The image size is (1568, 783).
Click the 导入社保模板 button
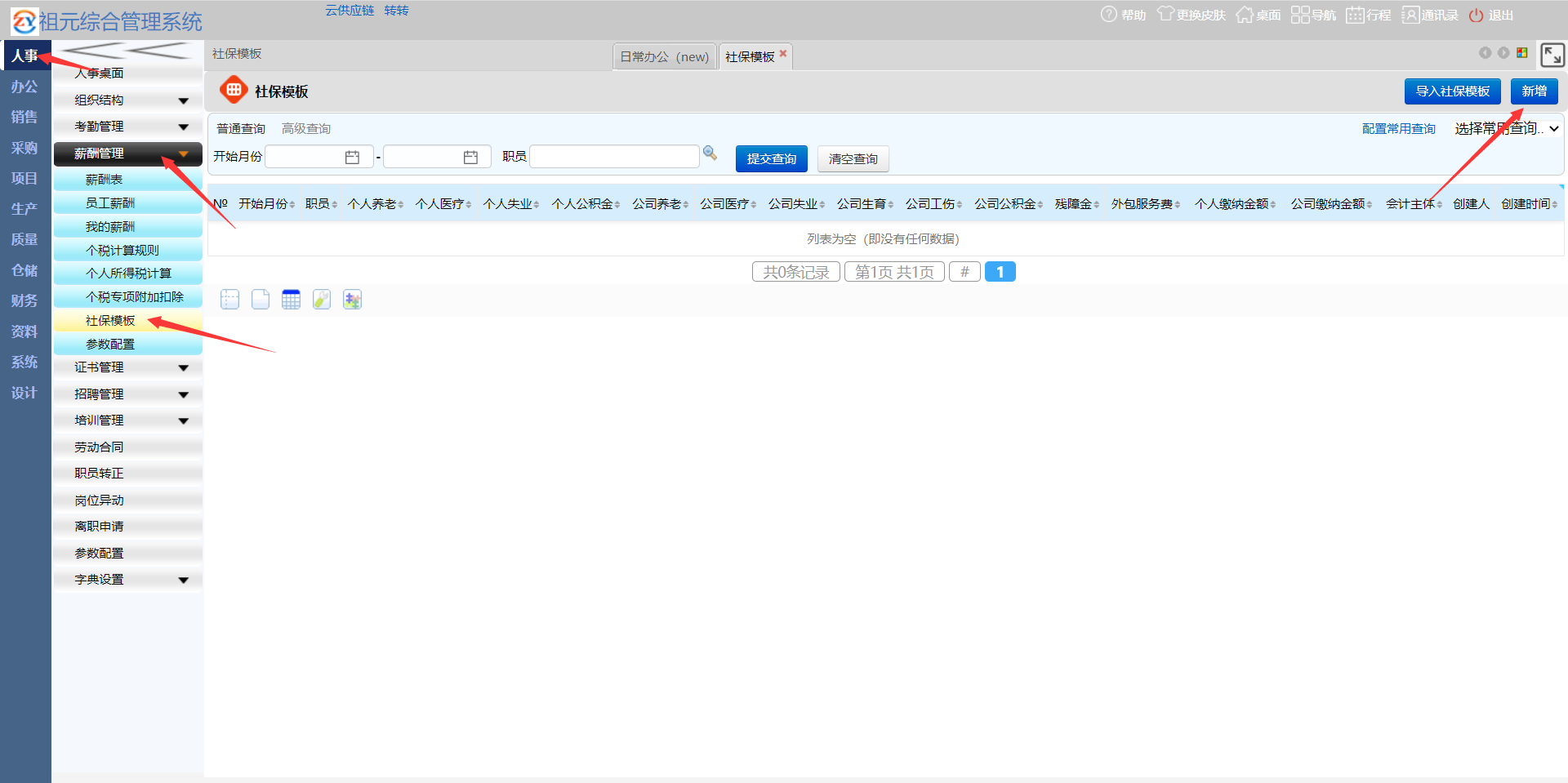point(1452,91)
